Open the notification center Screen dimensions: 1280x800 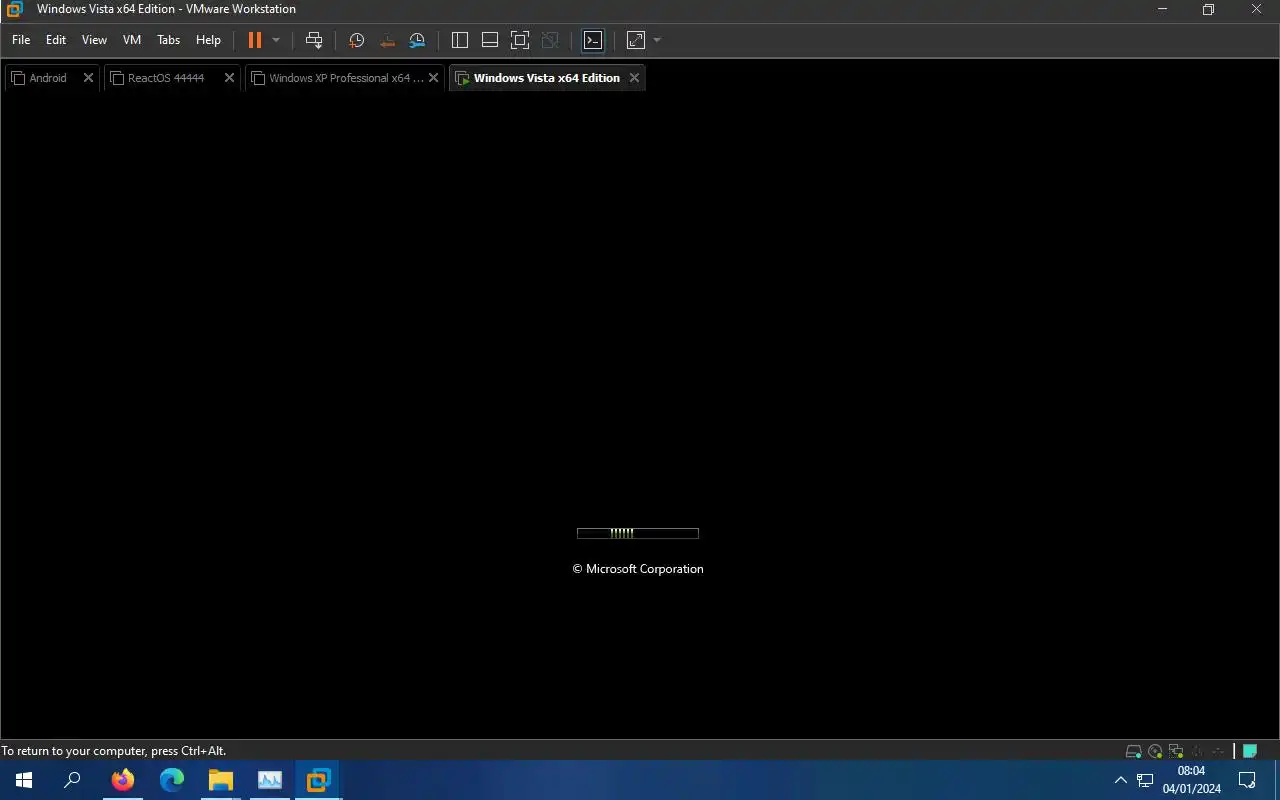click(1248, 780)
